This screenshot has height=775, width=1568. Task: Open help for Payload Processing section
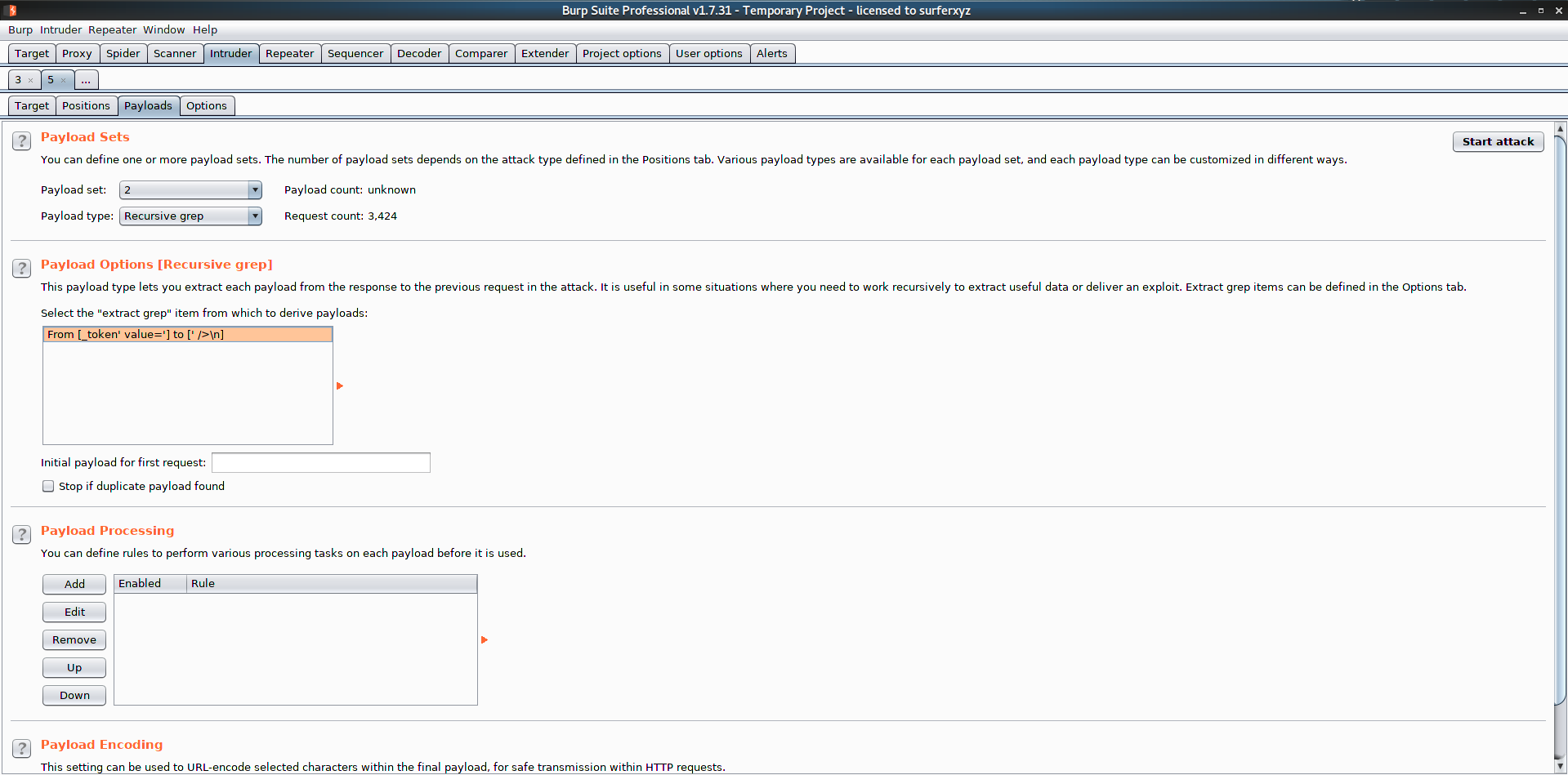pos(22,534)
